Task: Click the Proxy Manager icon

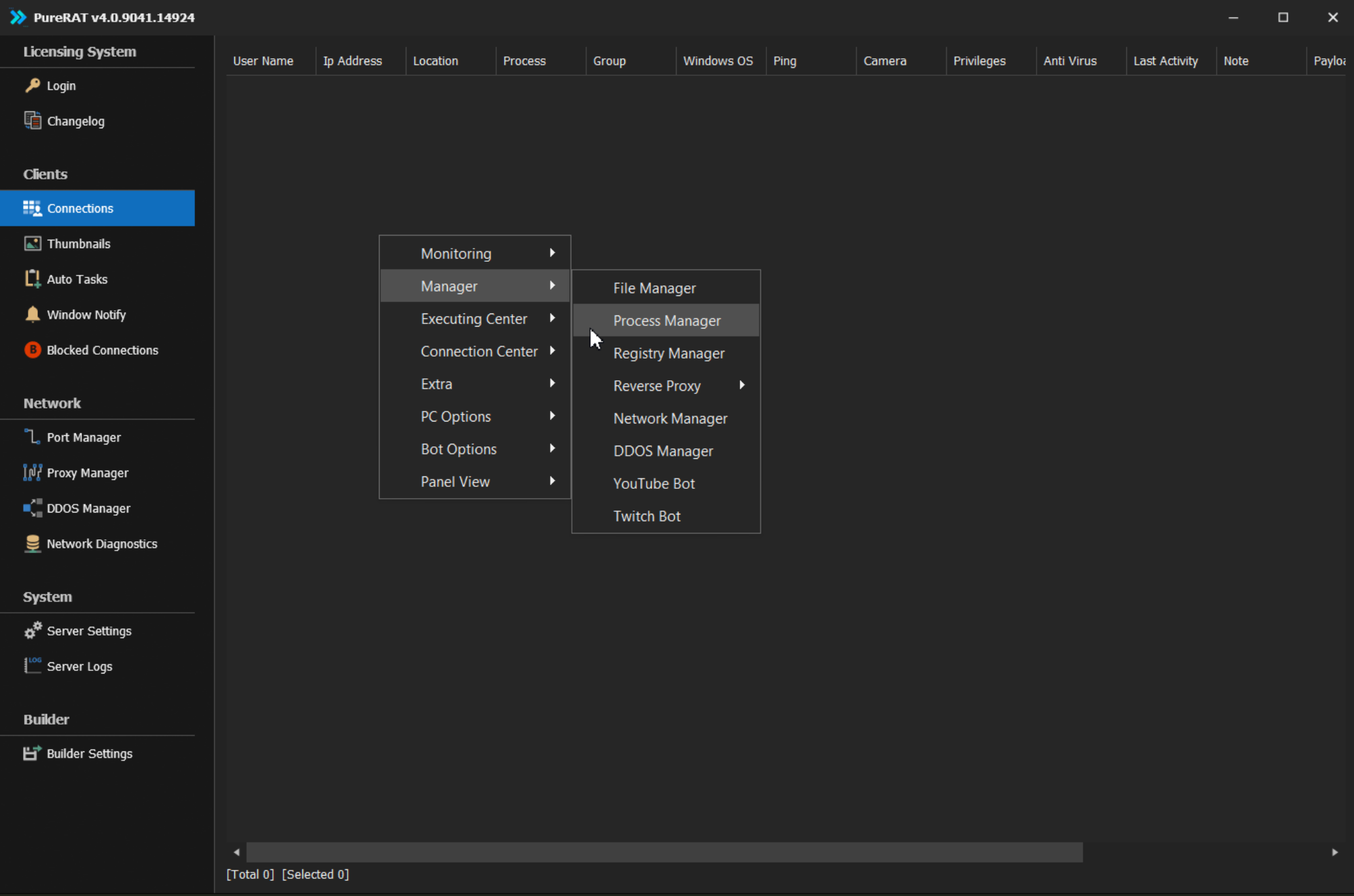Action: [x=32, y=472]
